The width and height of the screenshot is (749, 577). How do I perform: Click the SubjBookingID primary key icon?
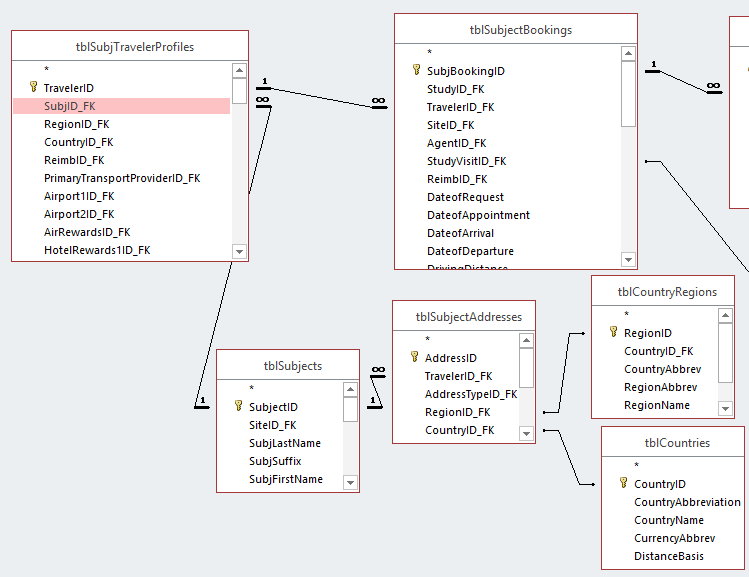point(417,70)
